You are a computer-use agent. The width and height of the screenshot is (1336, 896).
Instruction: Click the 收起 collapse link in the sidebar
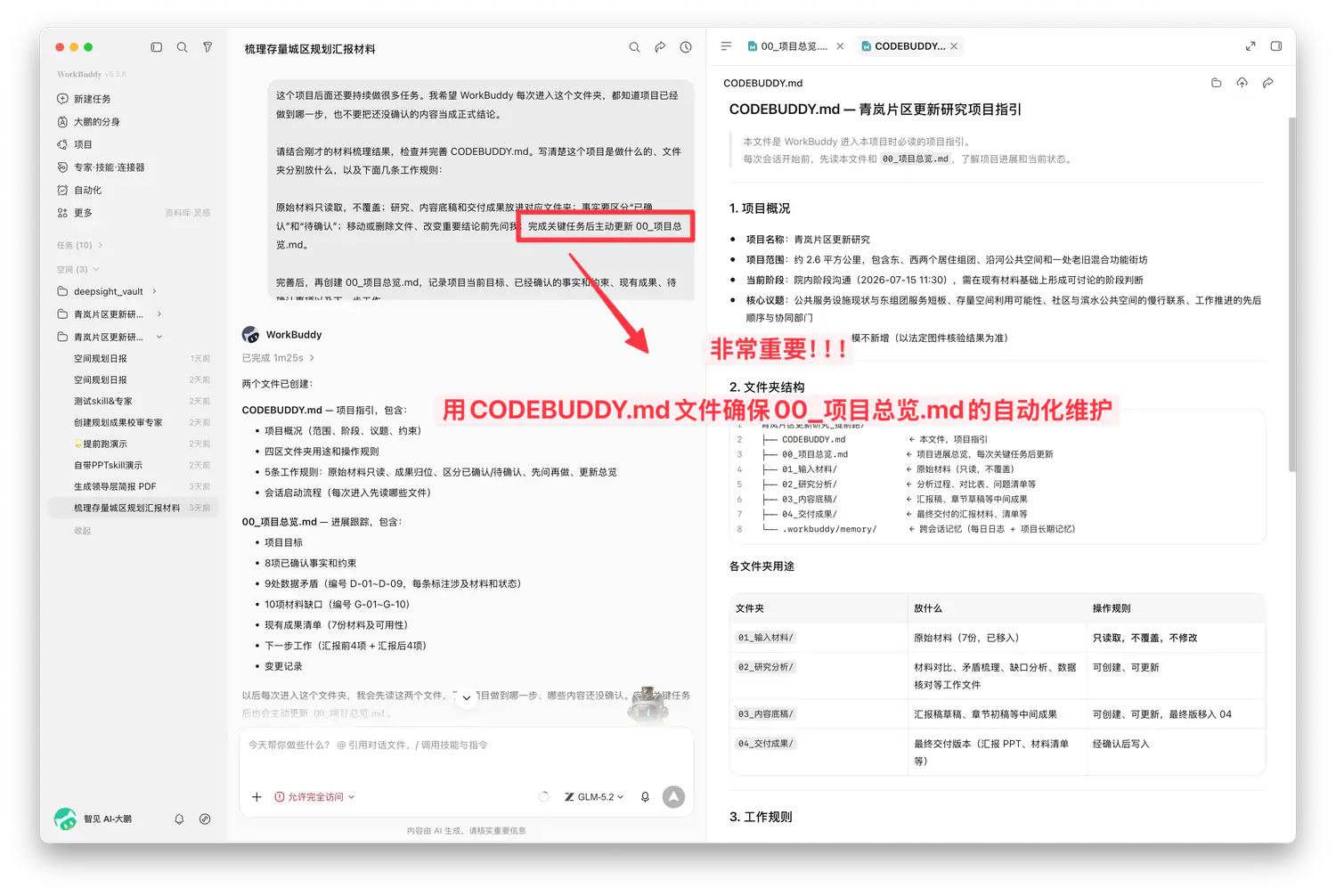[x=82, y=530]
